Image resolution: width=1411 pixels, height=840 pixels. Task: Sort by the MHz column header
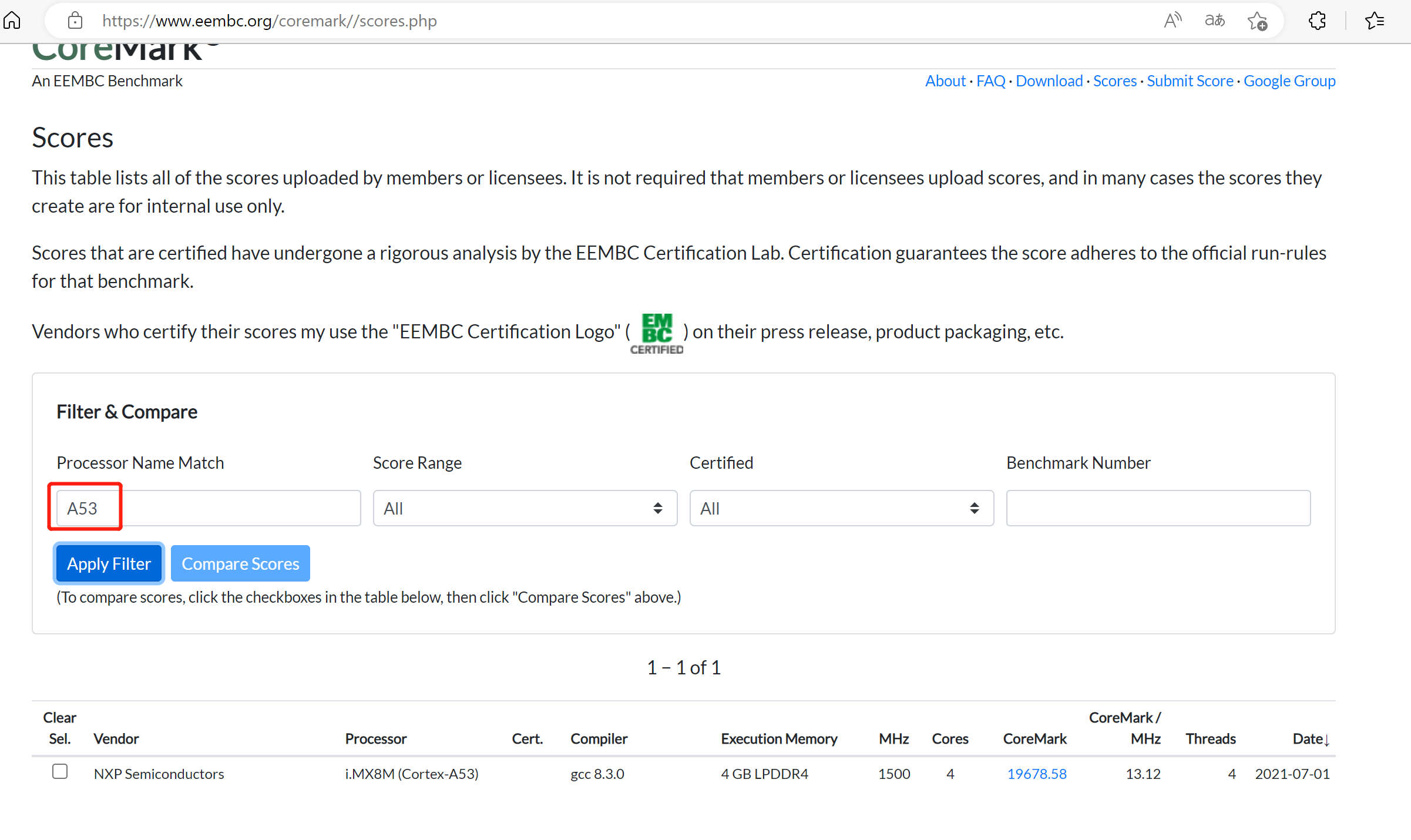[893, 738]
